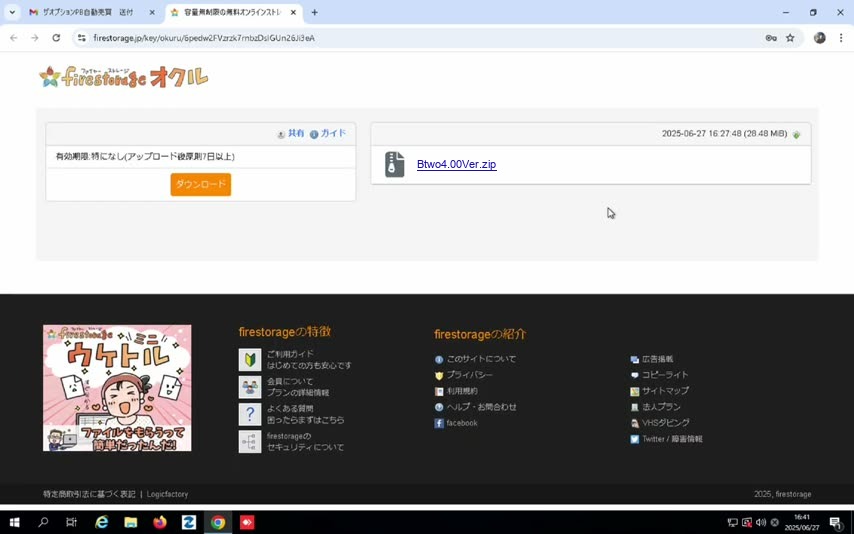Click the zip file icon beside Btwo4.00Ver.zip
The width and height of the screenshot is (854, 534).
pos(395,165)
